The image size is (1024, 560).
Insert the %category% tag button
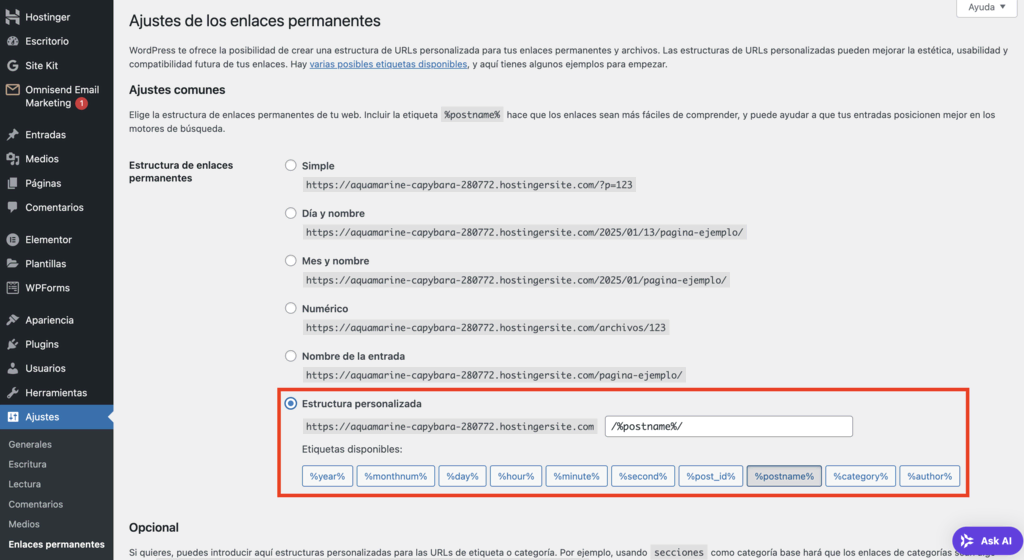pos(860,476)
